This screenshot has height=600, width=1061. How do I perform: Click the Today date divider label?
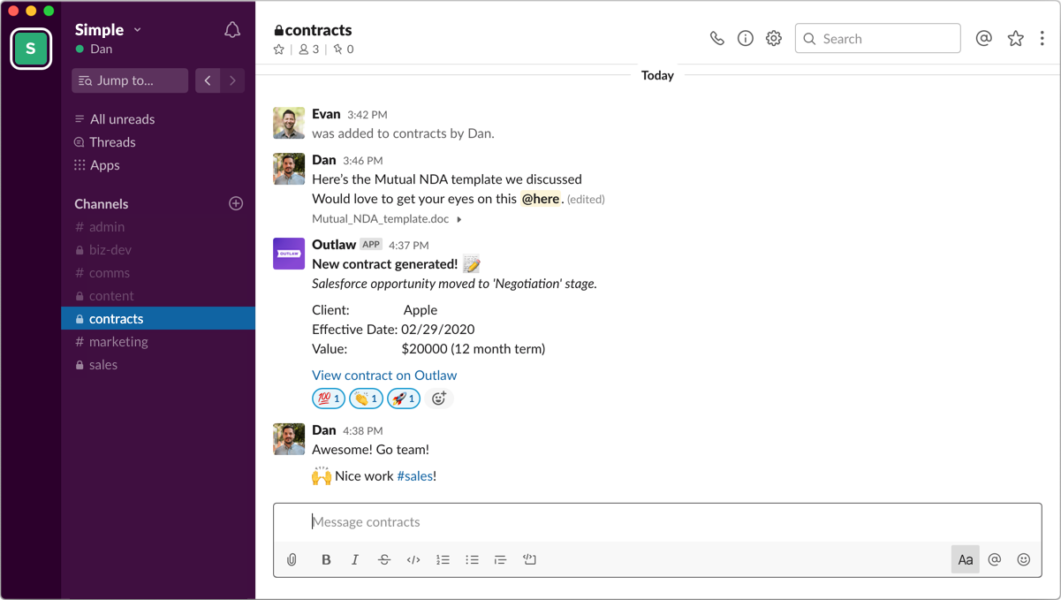tap(658, 75)
